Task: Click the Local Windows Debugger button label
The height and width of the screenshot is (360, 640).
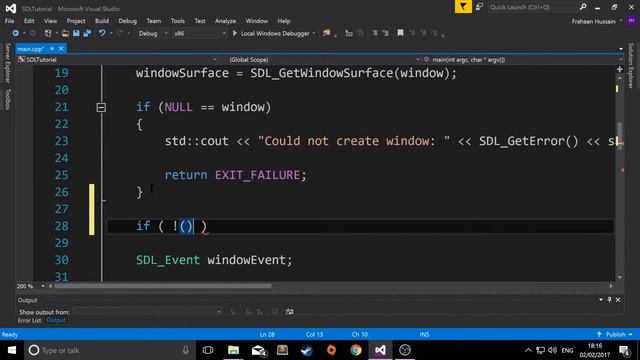Action: (275, 33)
